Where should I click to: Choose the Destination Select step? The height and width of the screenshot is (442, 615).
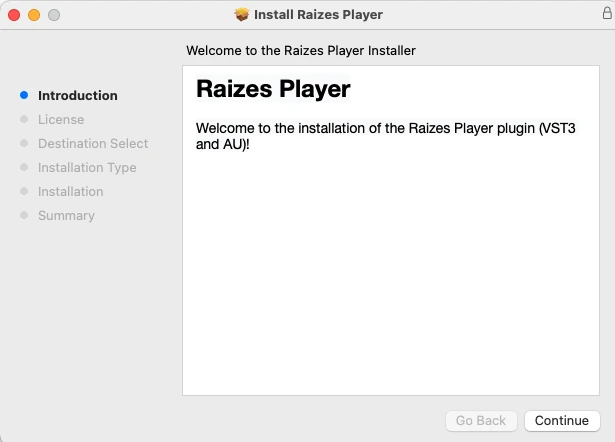pos(93,144)
